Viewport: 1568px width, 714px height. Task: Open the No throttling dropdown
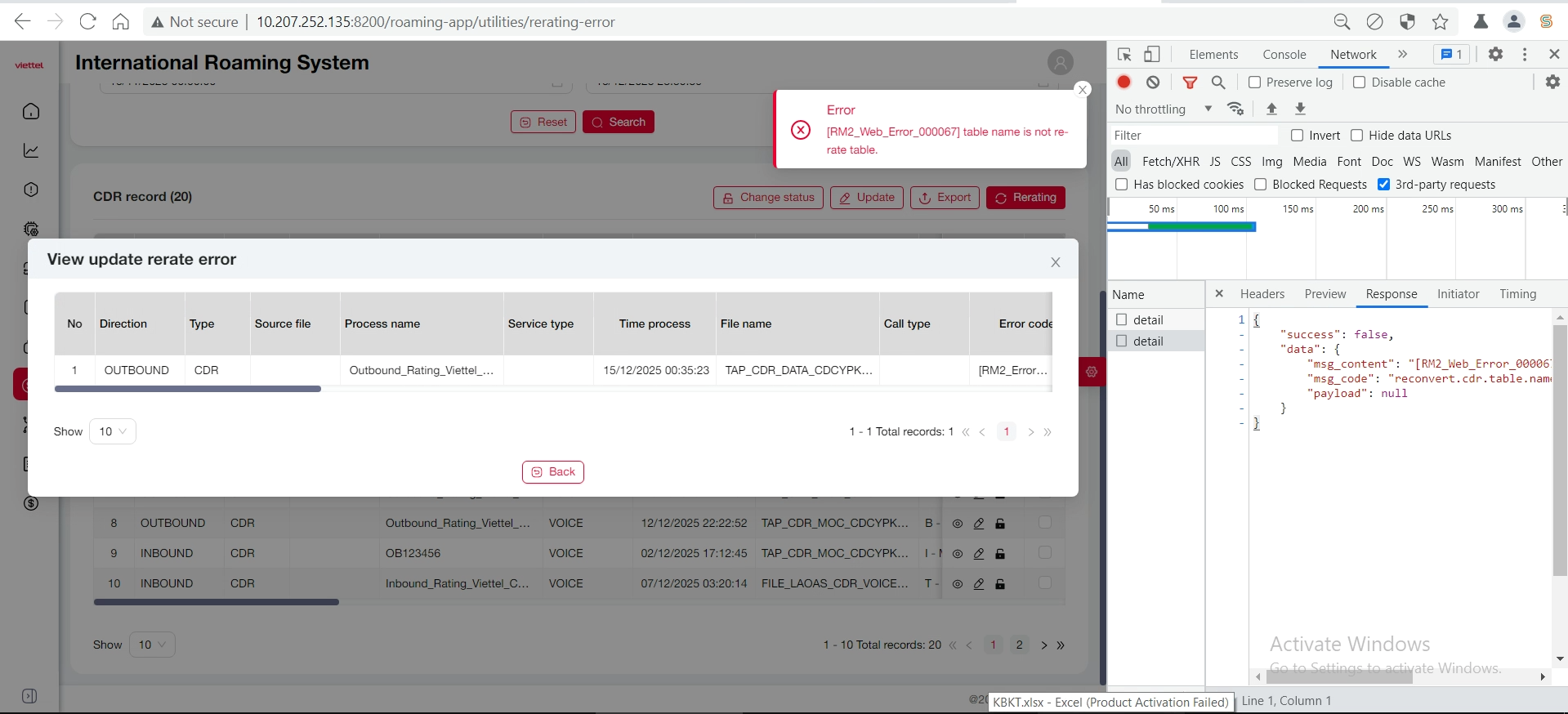(1164, 109)
